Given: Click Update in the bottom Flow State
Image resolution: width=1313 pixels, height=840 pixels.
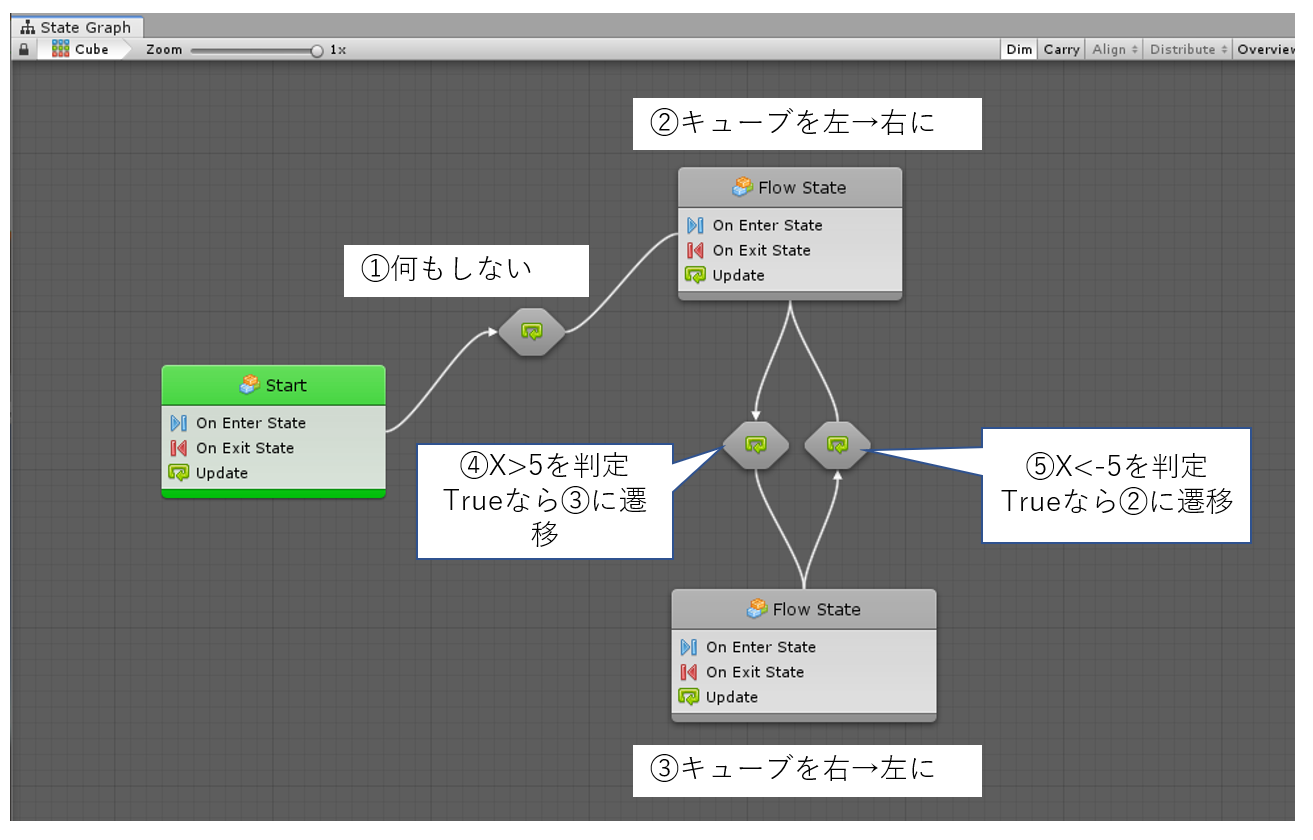Looking at the screenshot, I should click(731, 697).
